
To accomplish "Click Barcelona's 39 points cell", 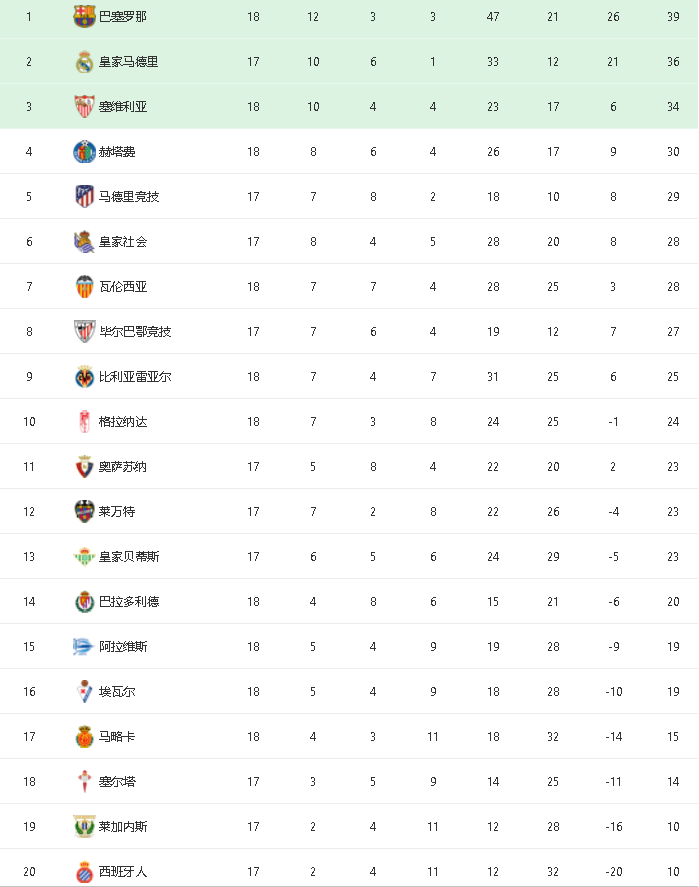I will 673,16.
